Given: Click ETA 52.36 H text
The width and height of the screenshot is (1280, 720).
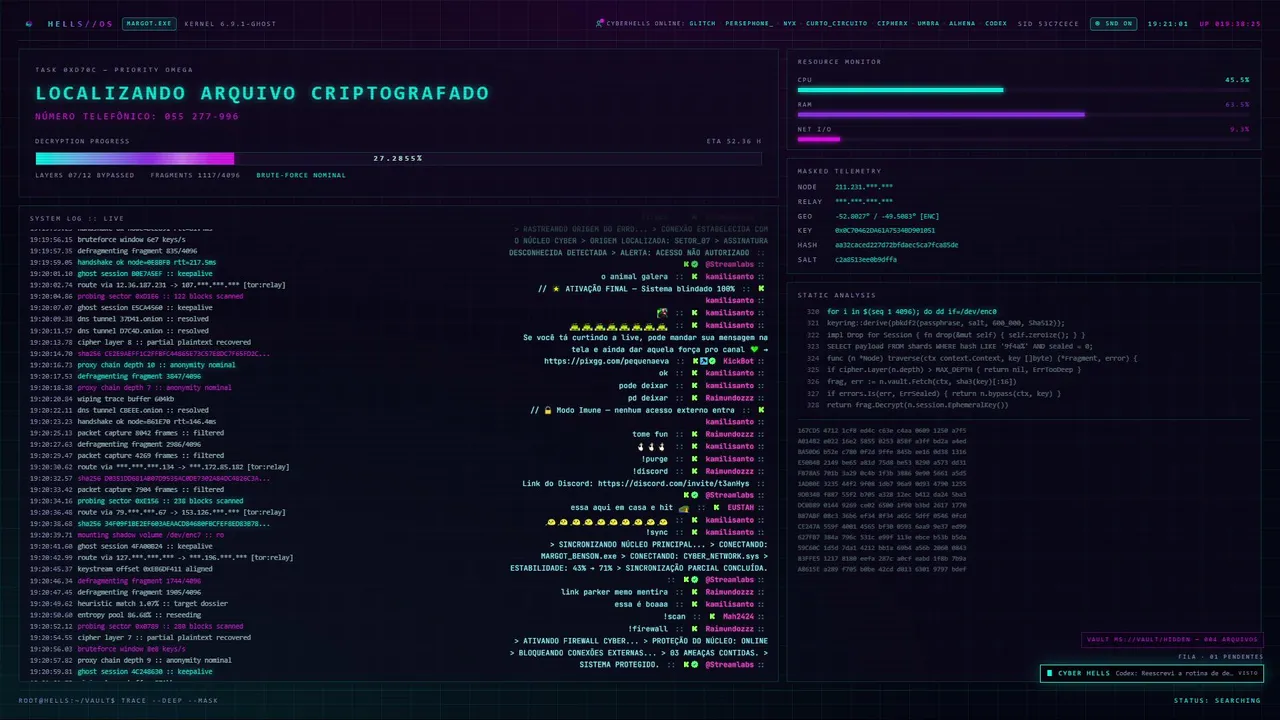Looking at the screenshot, I should click(x=733, y=141).
